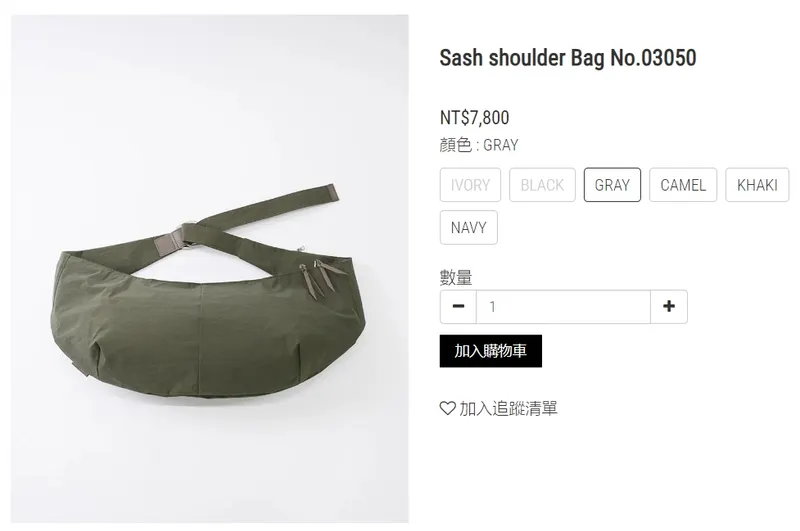Click the NT$7,800 price text
The image size is (800, 531).
pos(474,118)
